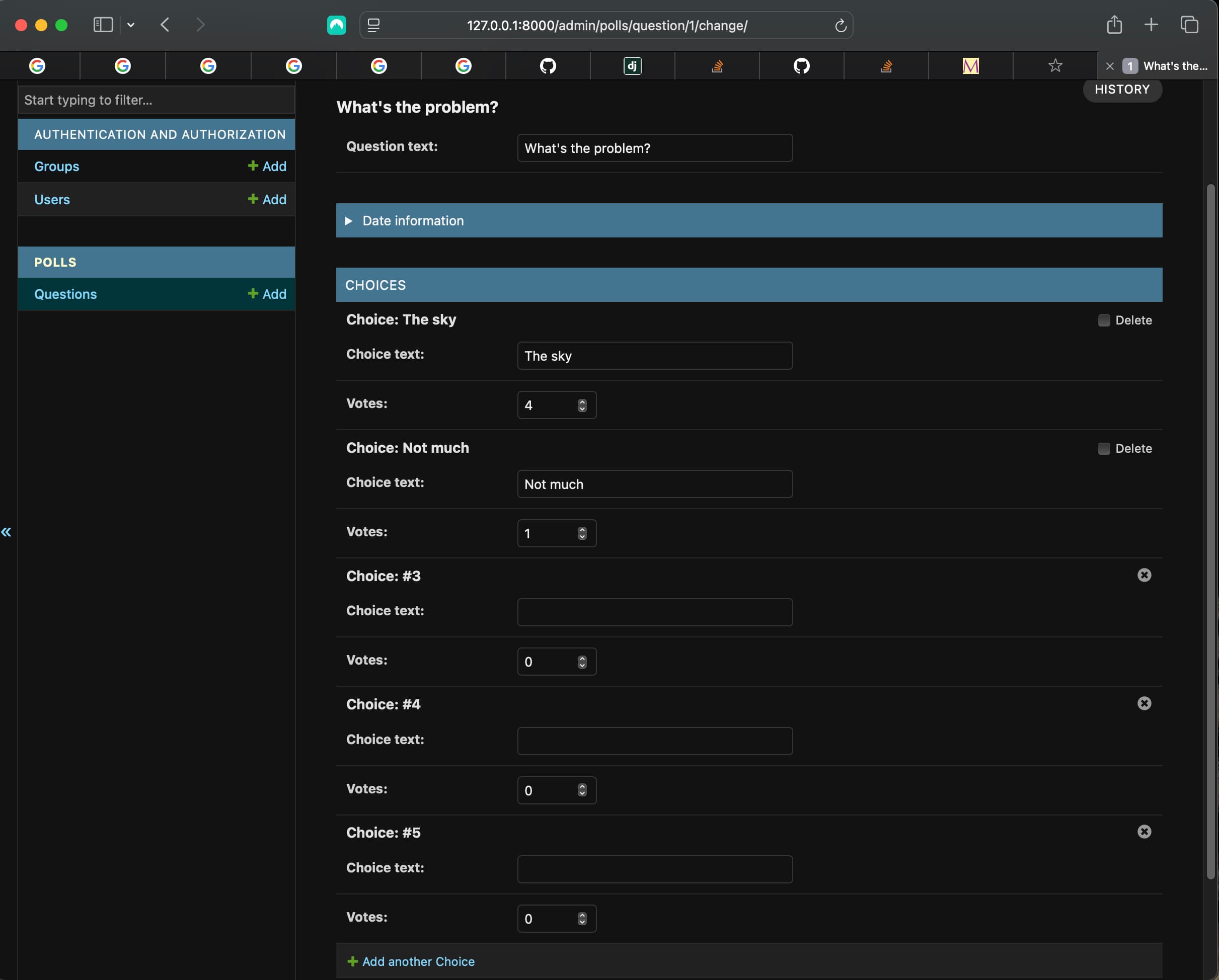Click the page vertical scrollbar

click(x=1210, y=531)
